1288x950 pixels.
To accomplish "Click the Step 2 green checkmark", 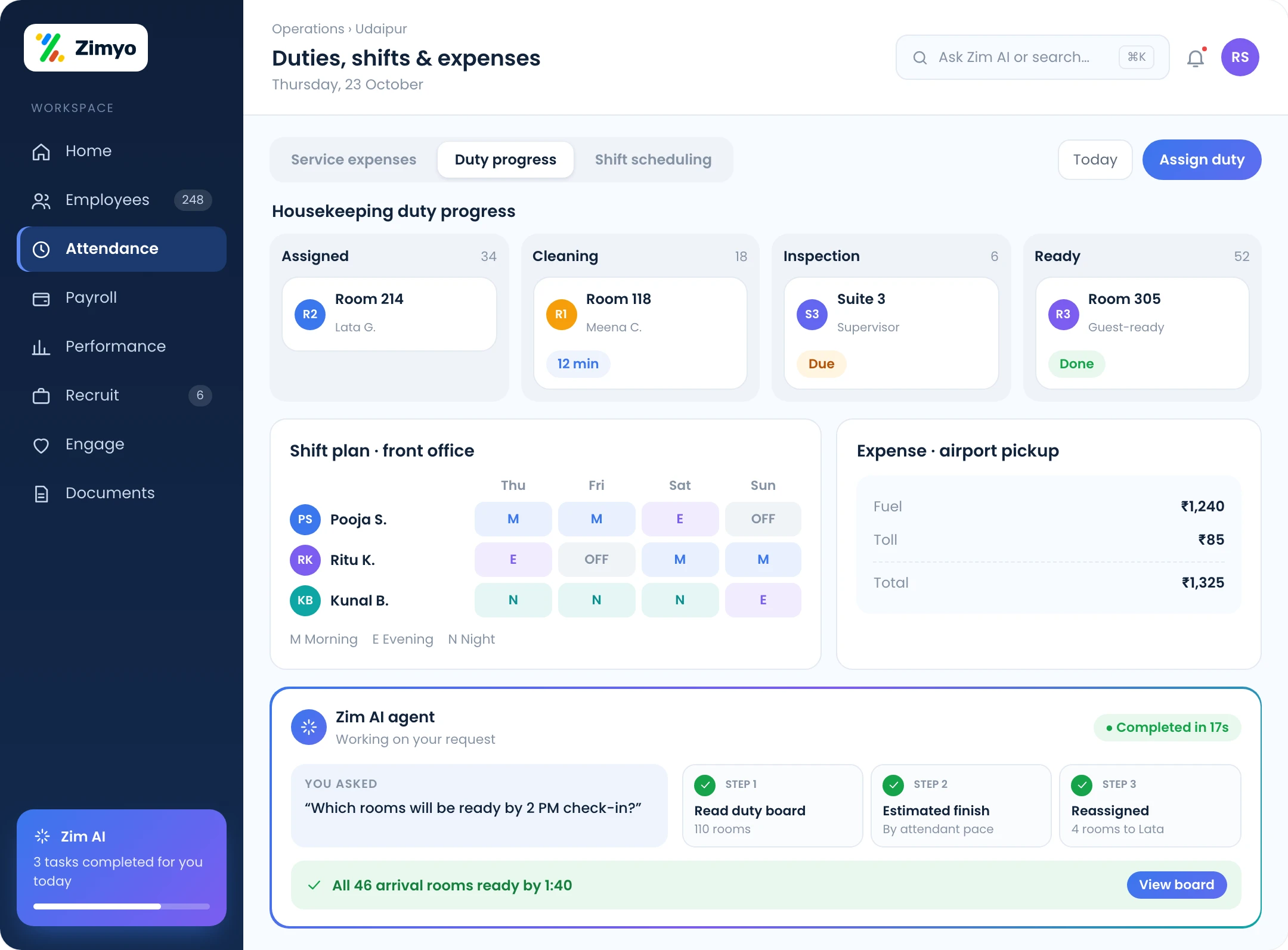I will coord(893,785).
